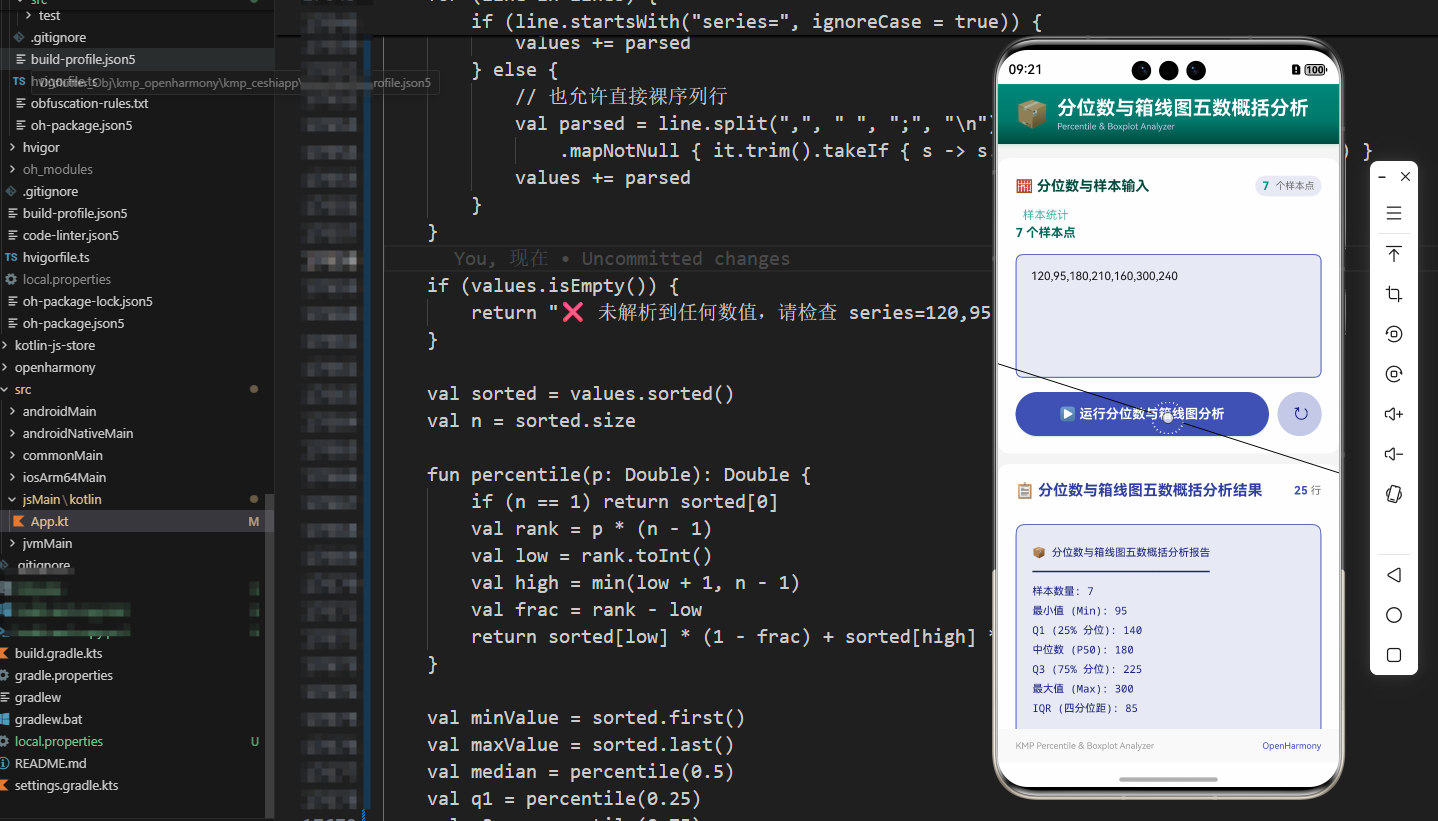The width and height of the screenshot is (1438, 821).
Task: Open oh-package-lock.json5
Action: 88,301
